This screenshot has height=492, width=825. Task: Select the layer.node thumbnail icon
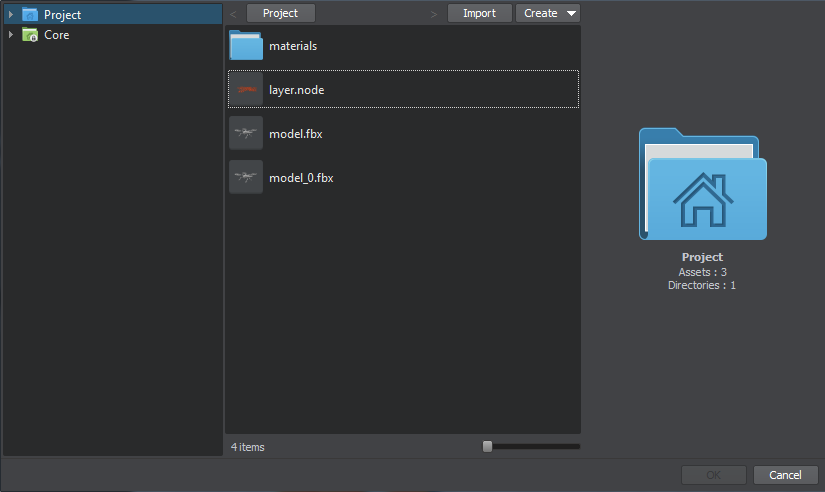(x=245, y=90)
